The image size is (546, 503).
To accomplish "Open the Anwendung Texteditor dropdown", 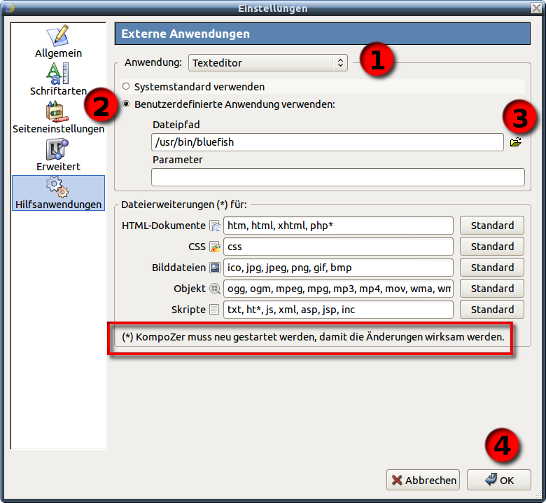I will (x=268, y=63).
